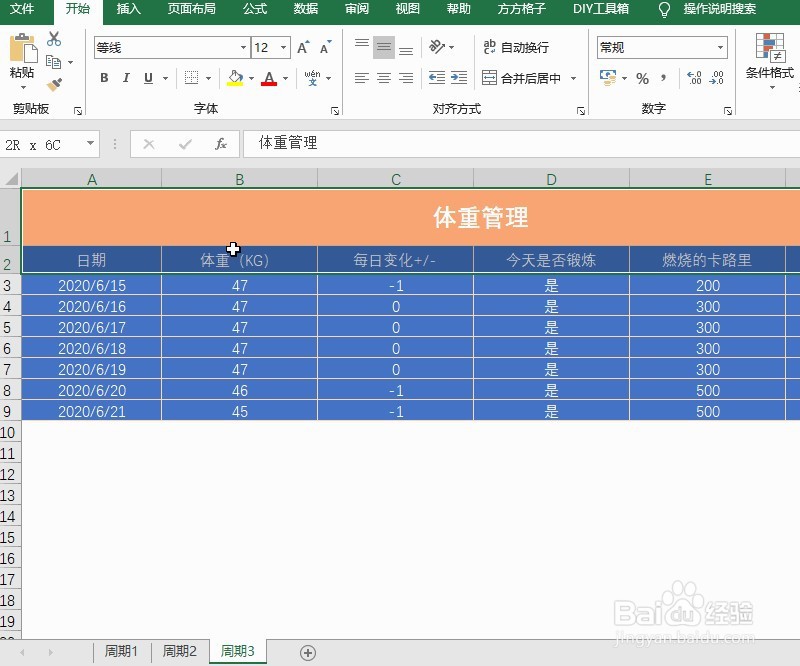Apply Percent number style
This screenshot has height=666, width=800.
click(642, 77)
